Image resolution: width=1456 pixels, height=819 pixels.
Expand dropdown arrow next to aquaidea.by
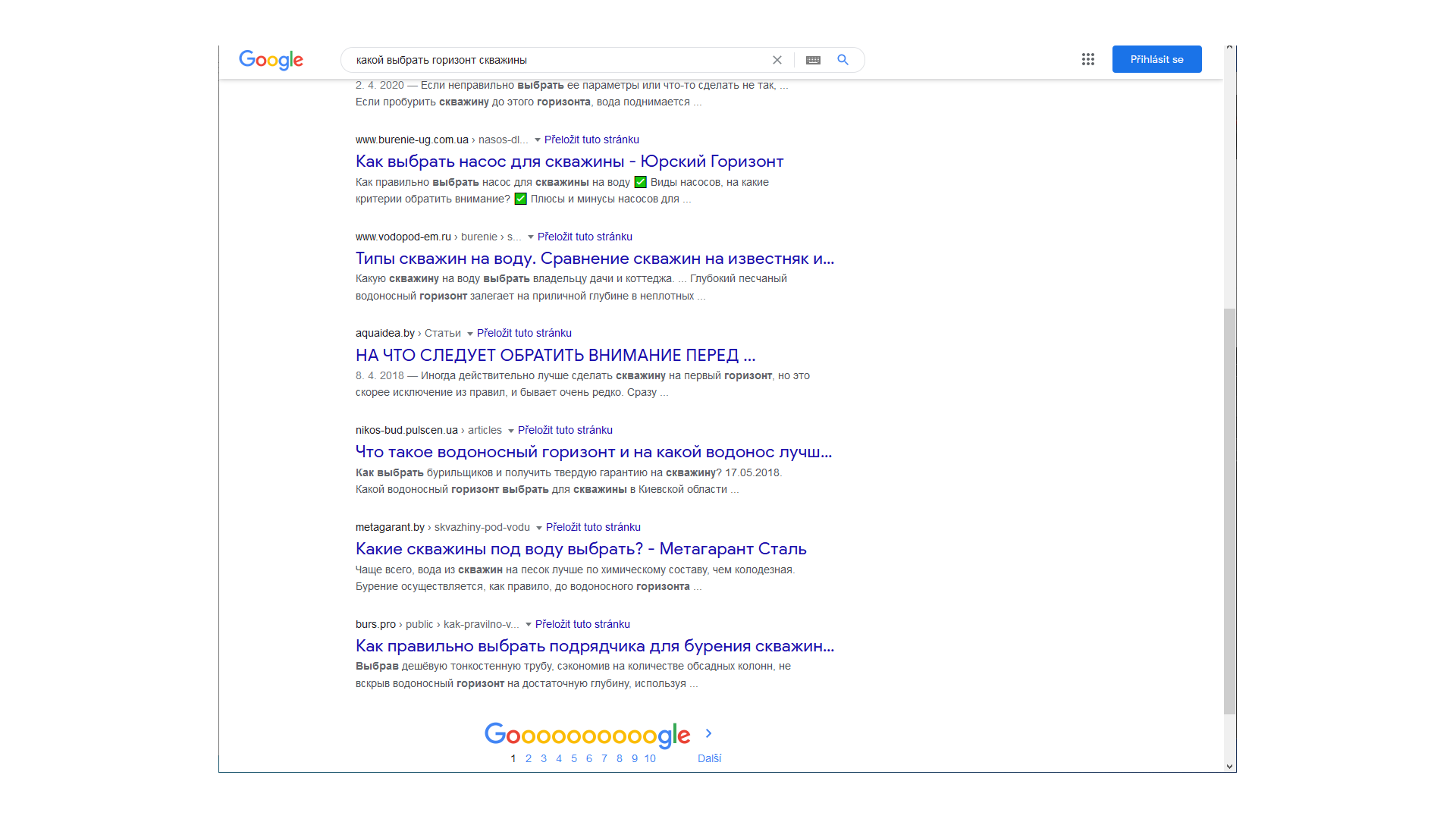click(x=470, y=334)
